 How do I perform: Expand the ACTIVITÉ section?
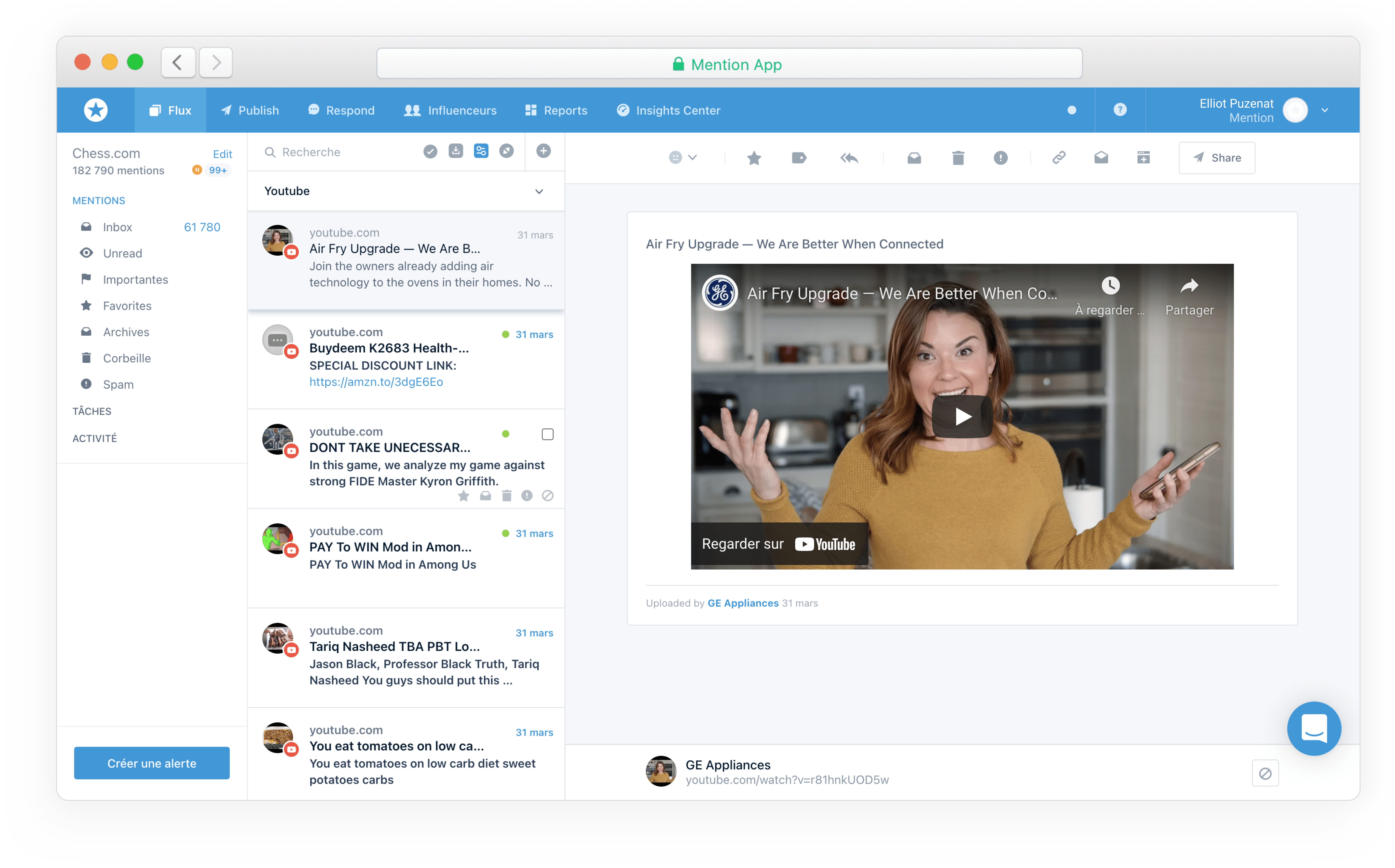(x=95, y=439)
